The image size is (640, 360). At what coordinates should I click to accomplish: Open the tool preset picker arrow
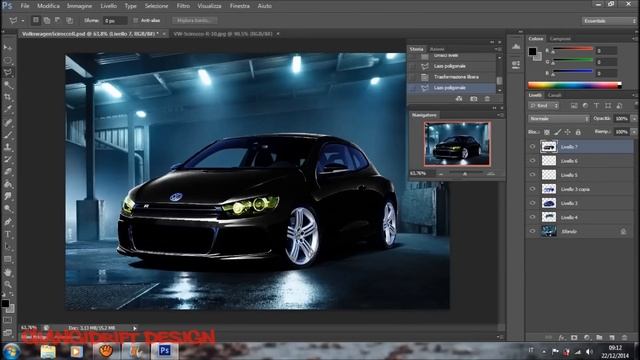click(22, 20)
